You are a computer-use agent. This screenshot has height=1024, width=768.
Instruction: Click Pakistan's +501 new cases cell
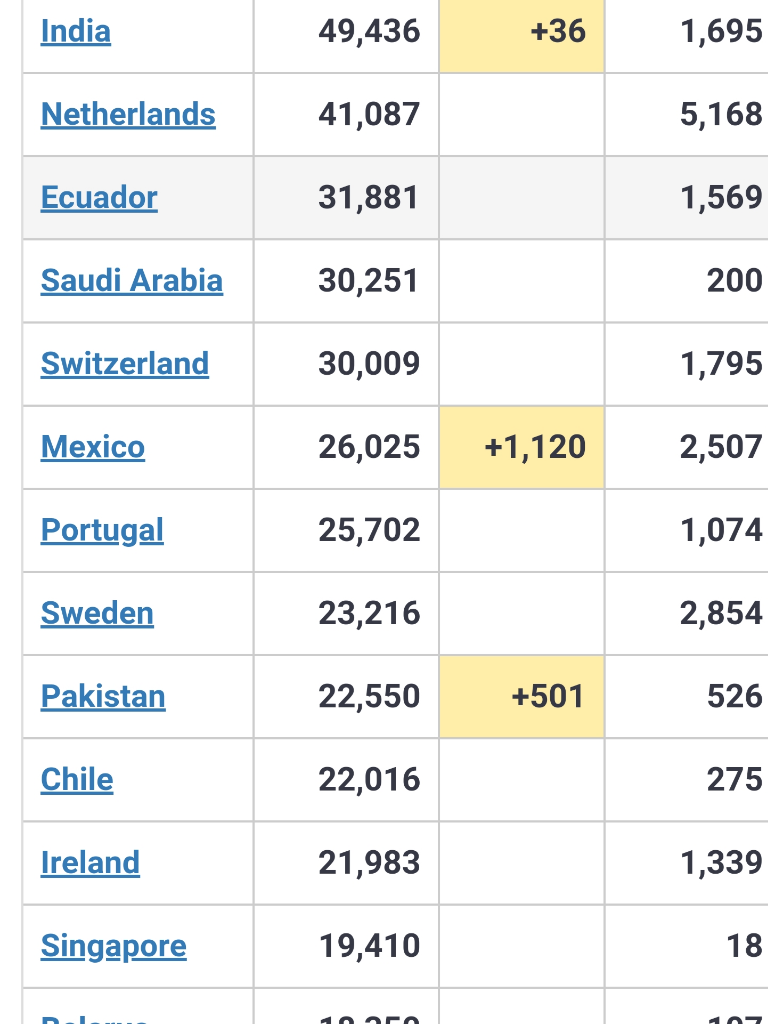coord(522,696)
